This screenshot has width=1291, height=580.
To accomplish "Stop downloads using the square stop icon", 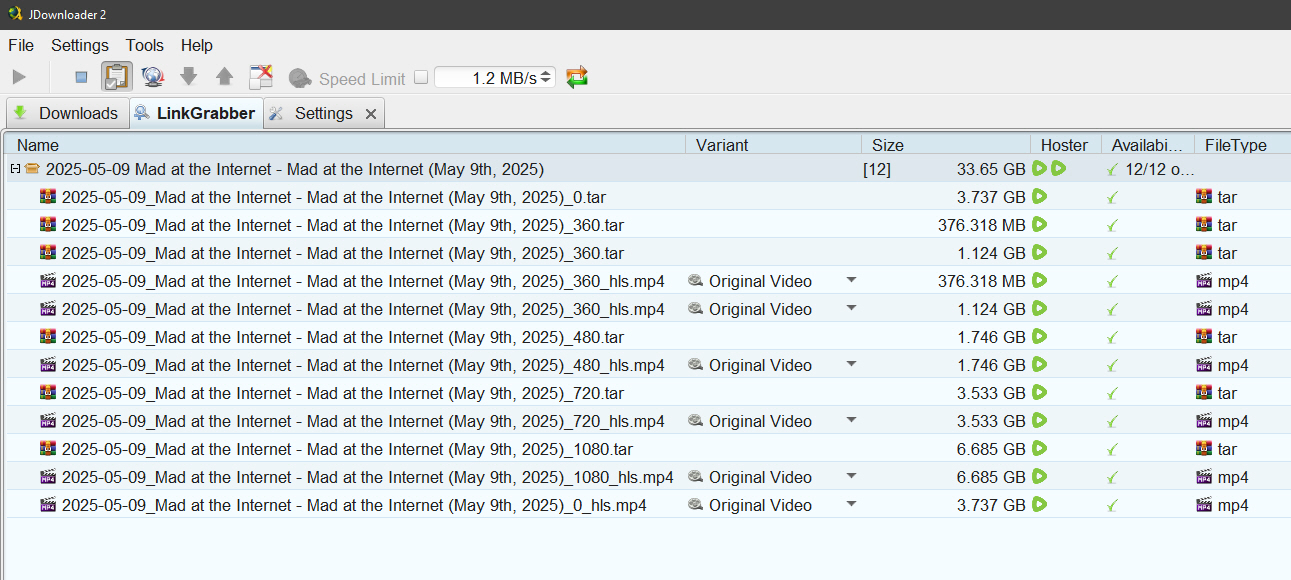I will [81, 77].
